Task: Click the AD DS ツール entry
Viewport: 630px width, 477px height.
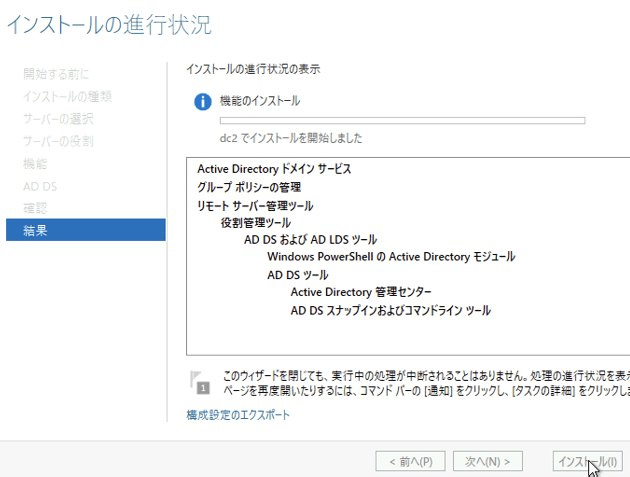Action: coord(297,275)
